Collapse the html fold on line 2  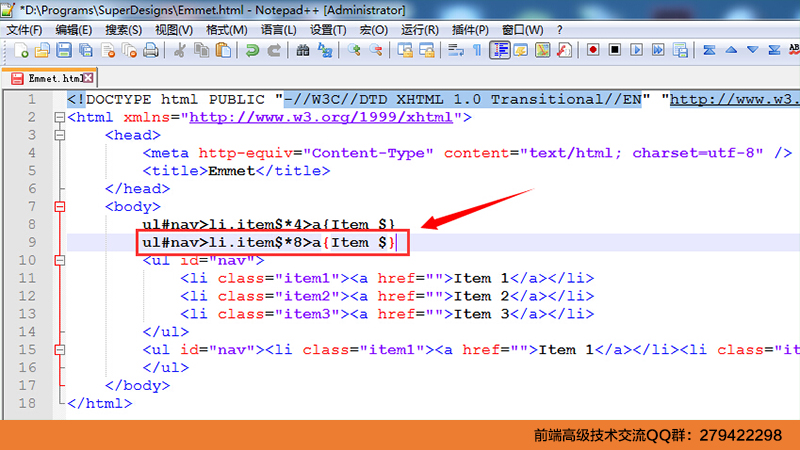60,117
